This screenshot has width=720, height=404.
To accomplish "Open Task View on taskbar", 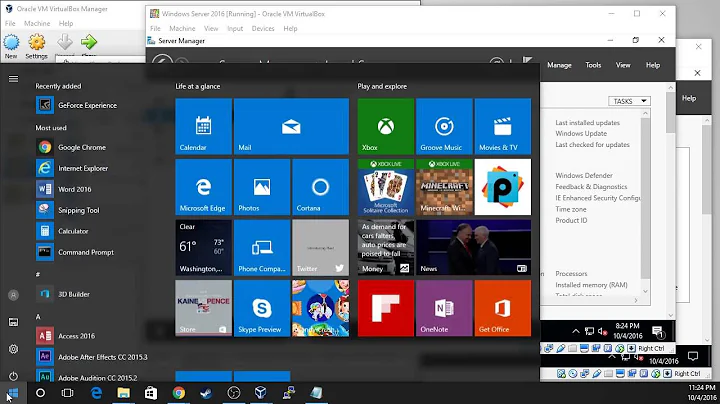I will click(x=68, y=393).
